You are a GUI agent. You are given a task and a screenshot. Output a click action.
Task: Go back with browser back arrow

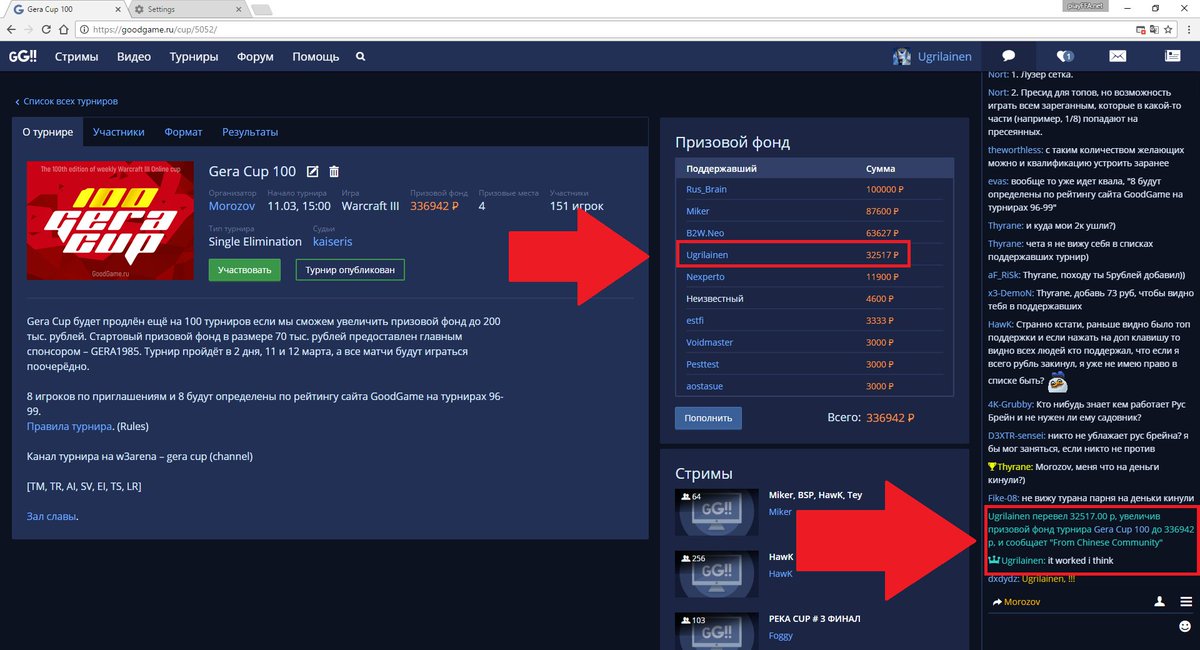tap(13, 30)
